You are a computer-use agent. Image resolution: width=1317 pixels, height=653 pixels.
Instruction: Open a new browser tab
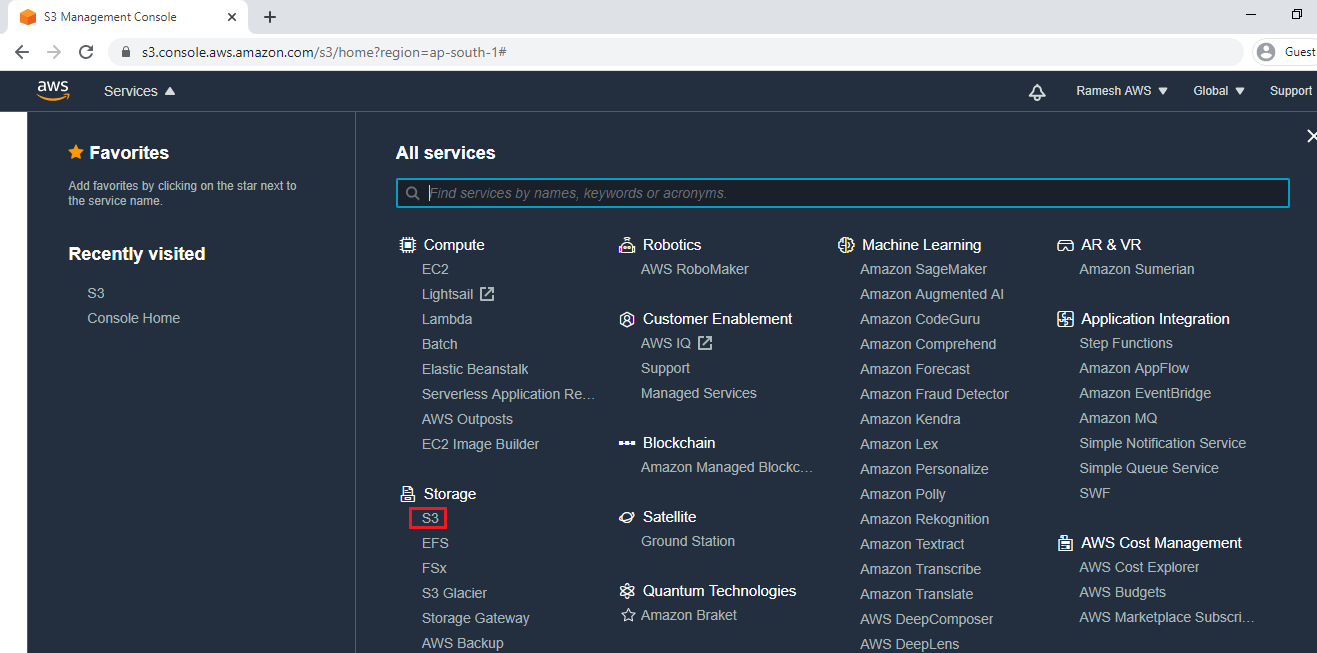pos(270,17)
